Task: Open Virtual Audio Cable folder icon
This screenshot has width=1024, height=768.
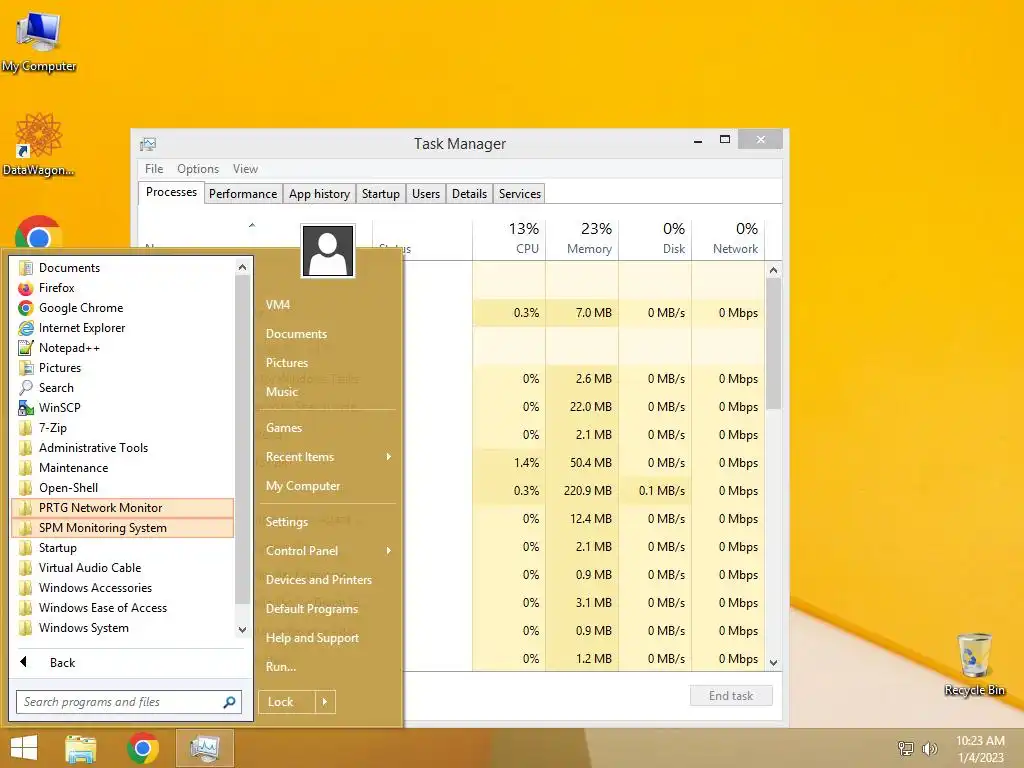Action: click(x=25, y=568)
